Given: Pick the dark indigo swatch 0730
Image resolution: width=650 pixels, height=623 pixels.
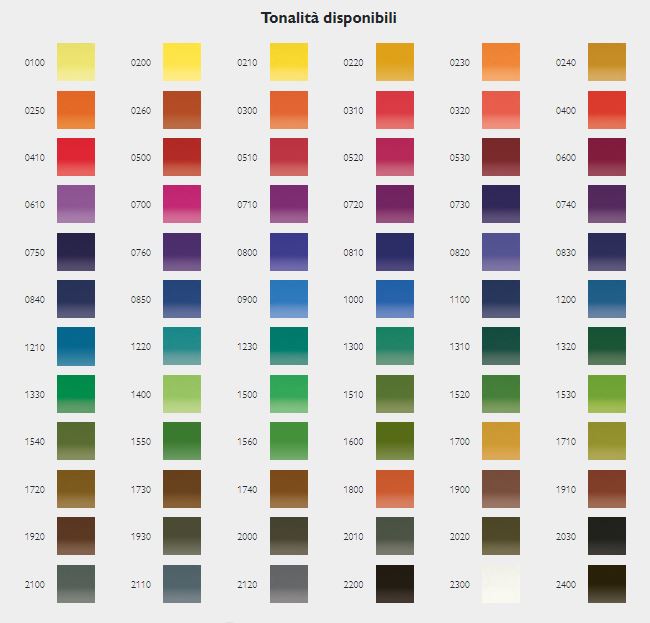Looking at the screenshot, I should (x=501, y=204).
